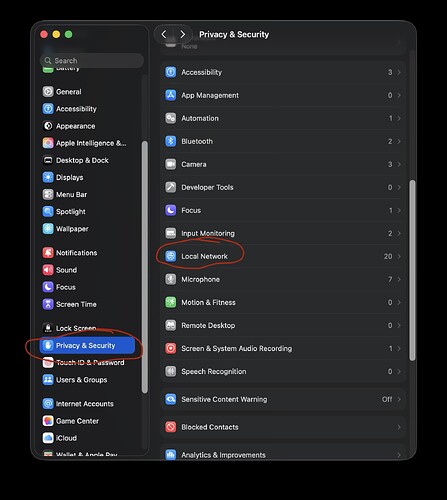
Task: Click the App Management icon
Action: (x=171, y=95)
